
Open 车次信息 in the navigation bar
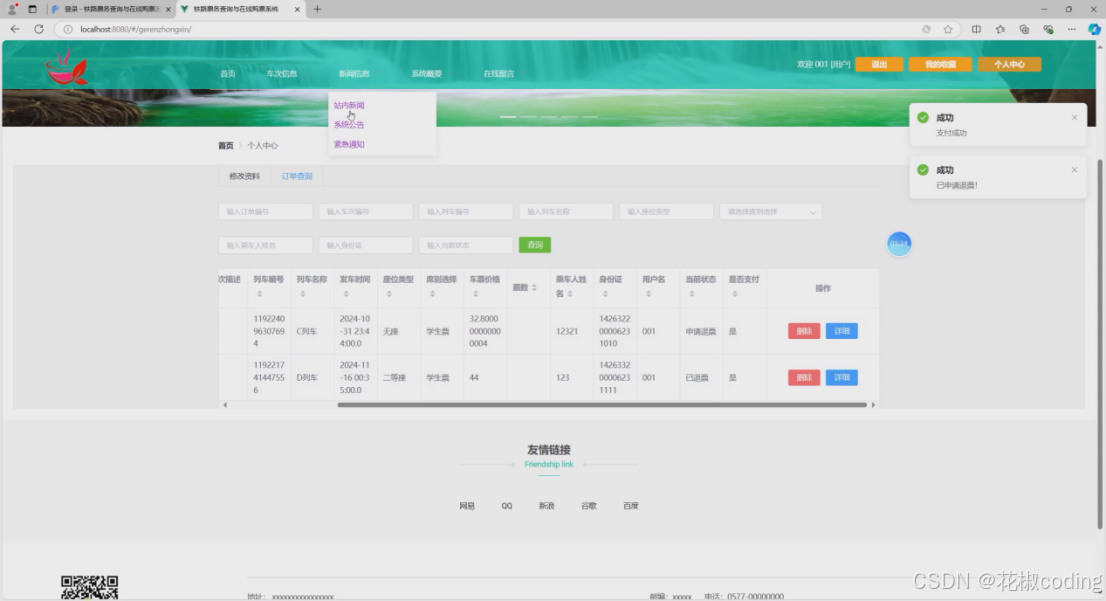(281, 74)
